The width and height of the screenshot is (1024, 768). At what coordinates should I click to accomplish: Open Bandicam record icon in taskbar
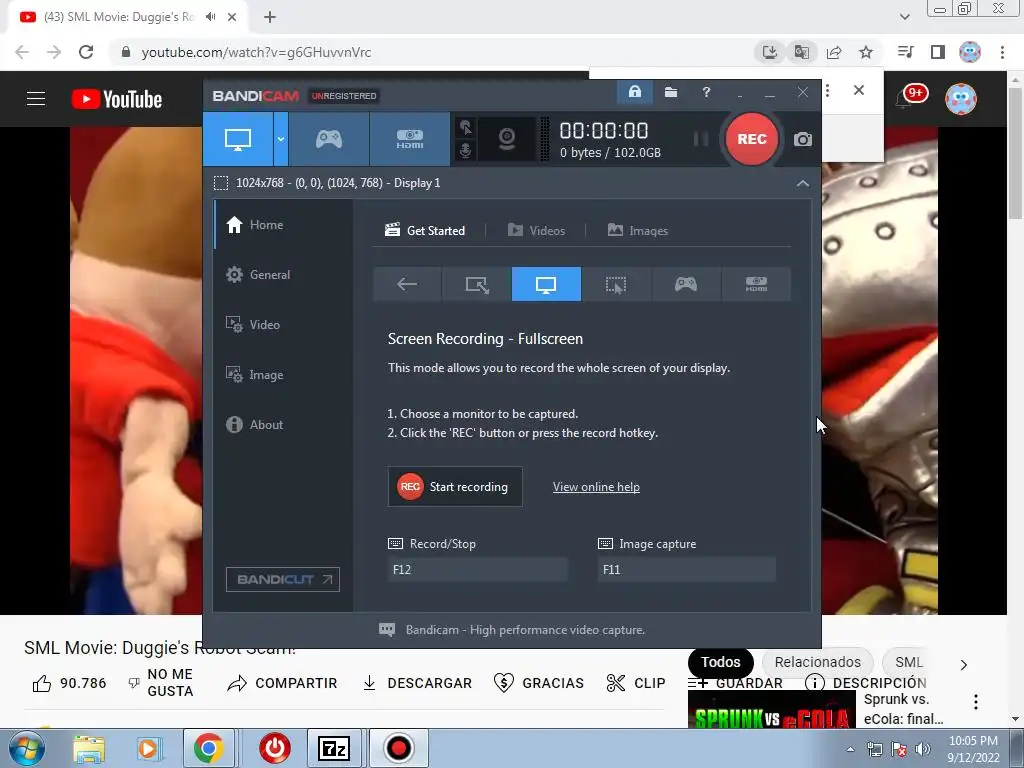(399, 748)
